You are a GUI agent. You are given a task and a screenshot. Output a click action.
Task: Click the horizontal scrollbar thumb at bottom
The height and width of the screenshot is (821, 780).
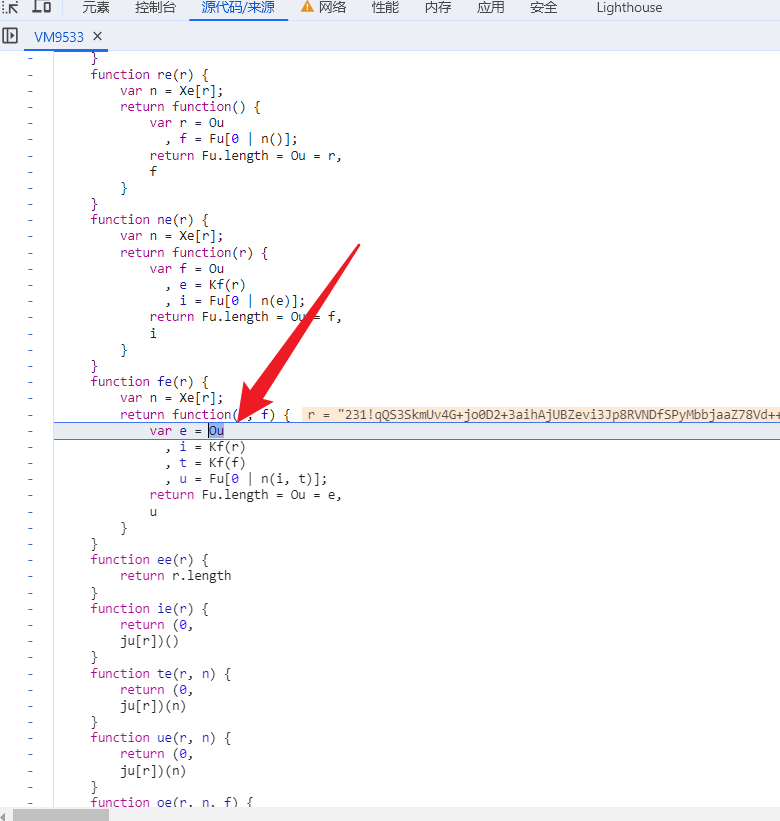pyautogui.click(x=60, y=814)
